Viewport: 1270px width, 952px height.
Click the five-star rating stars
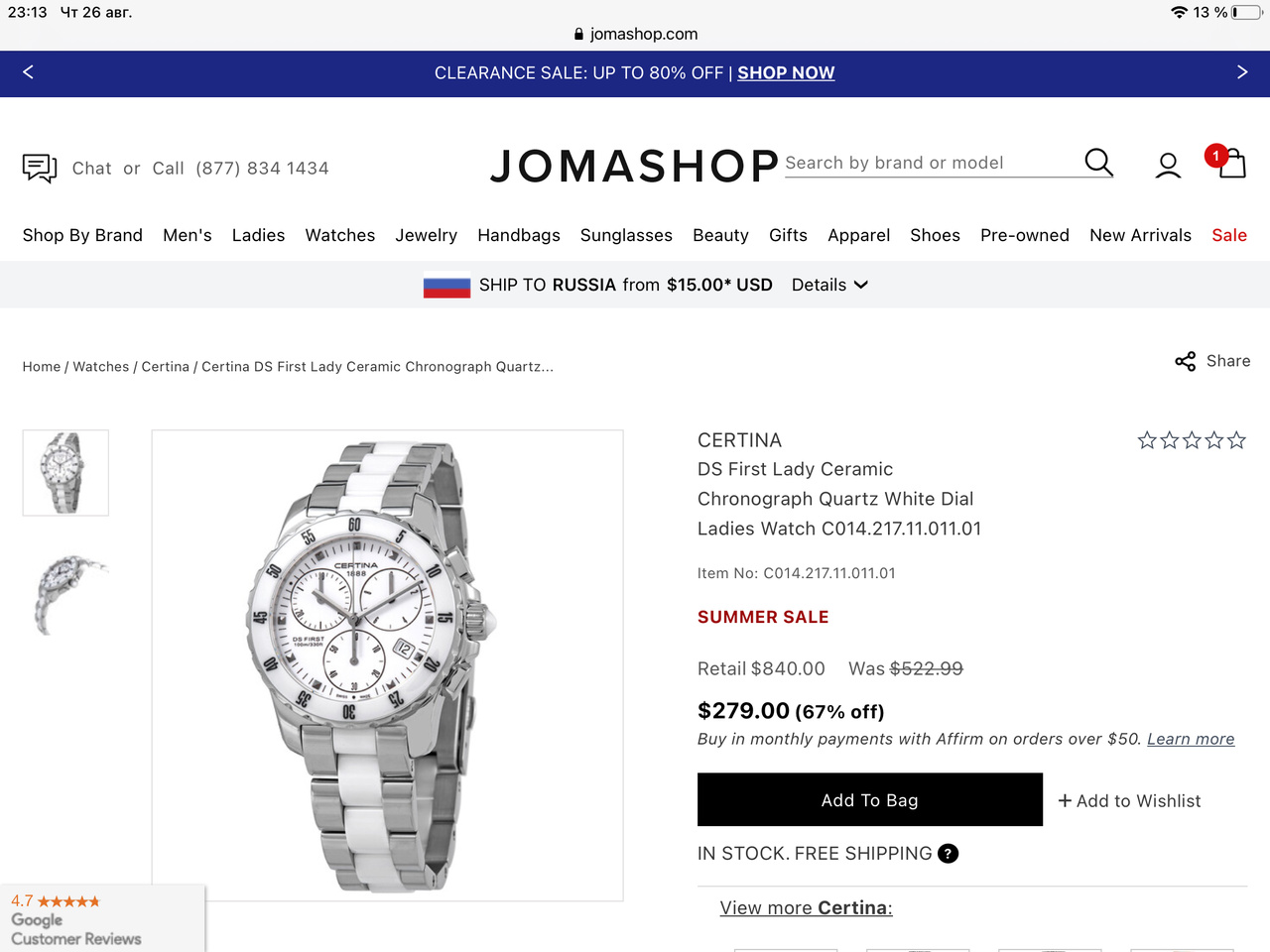coord(1191,440)
